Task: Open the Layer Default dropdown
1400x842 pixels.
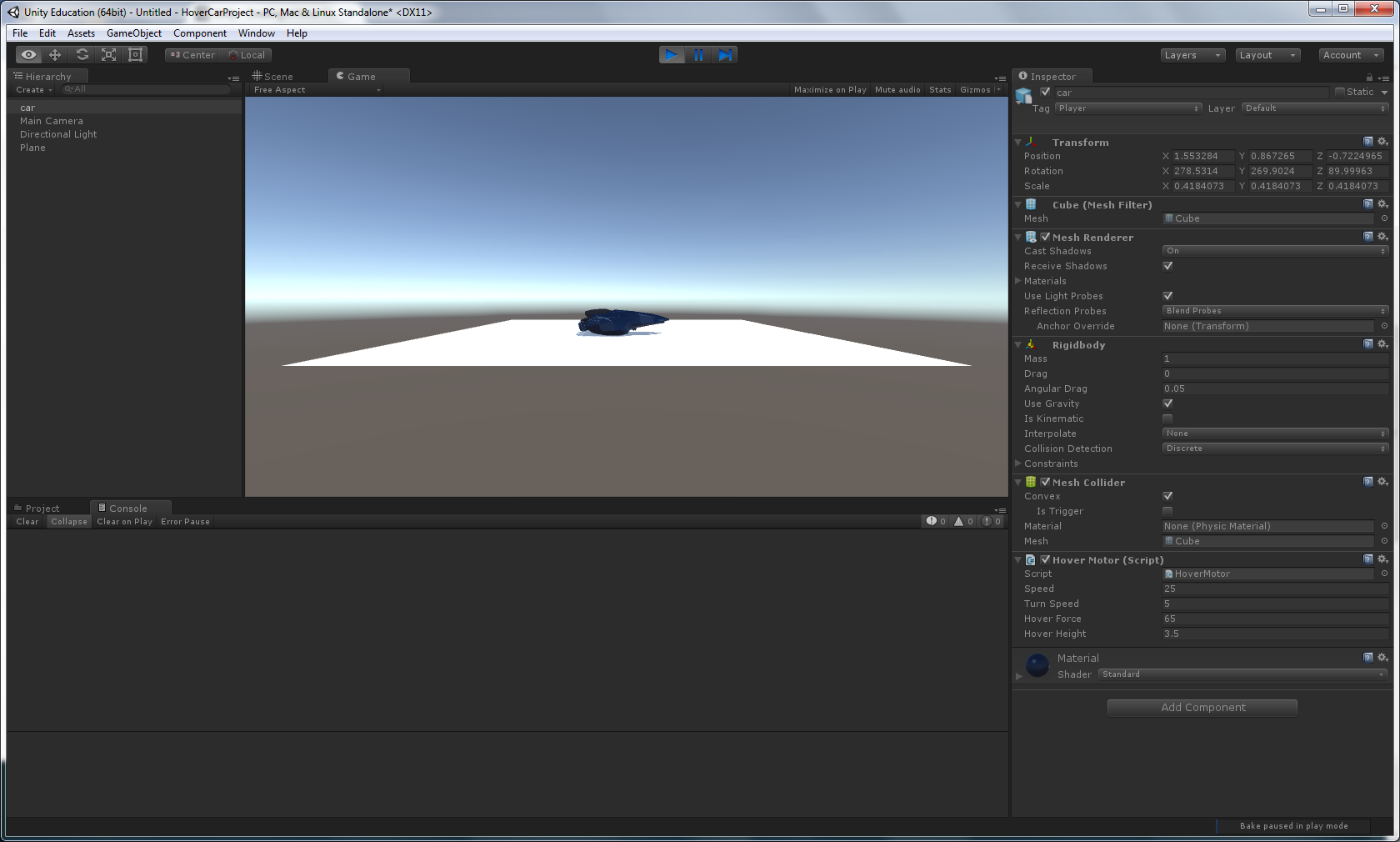Action: tap(1315, 108)
